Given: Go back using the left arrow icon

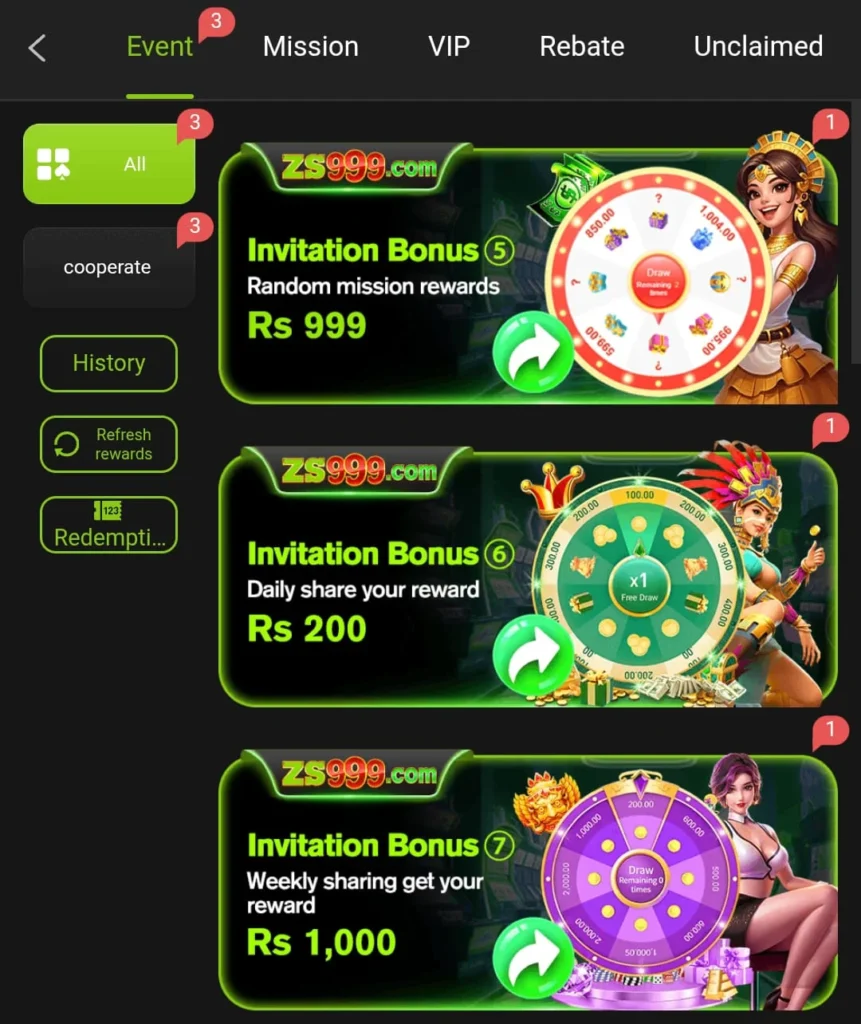Looking at the screenshot, I should 37,48.
